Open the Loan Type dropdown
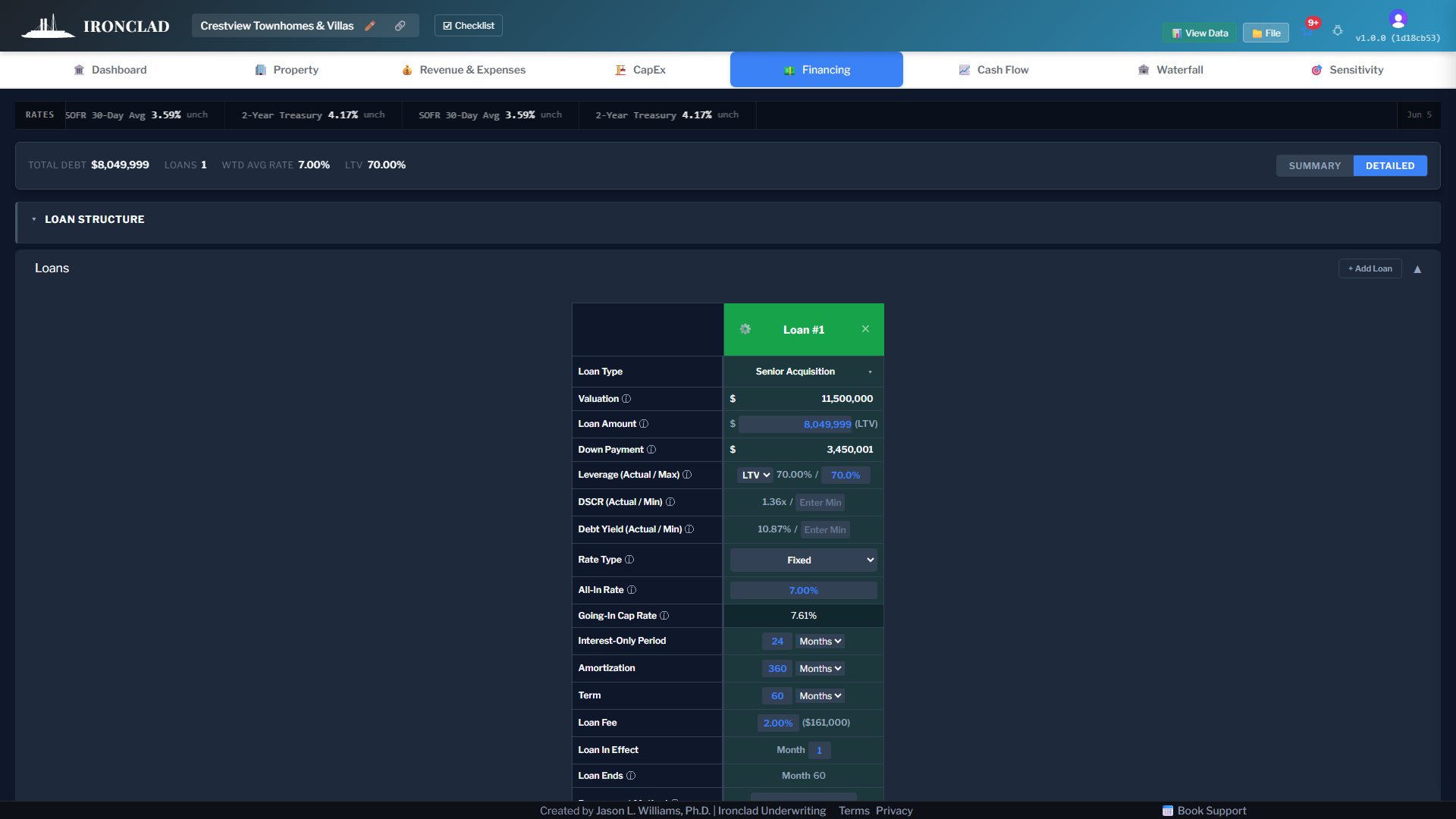Image resolution: width=1456 pixels, height=819 pixels. coord(804,372)
